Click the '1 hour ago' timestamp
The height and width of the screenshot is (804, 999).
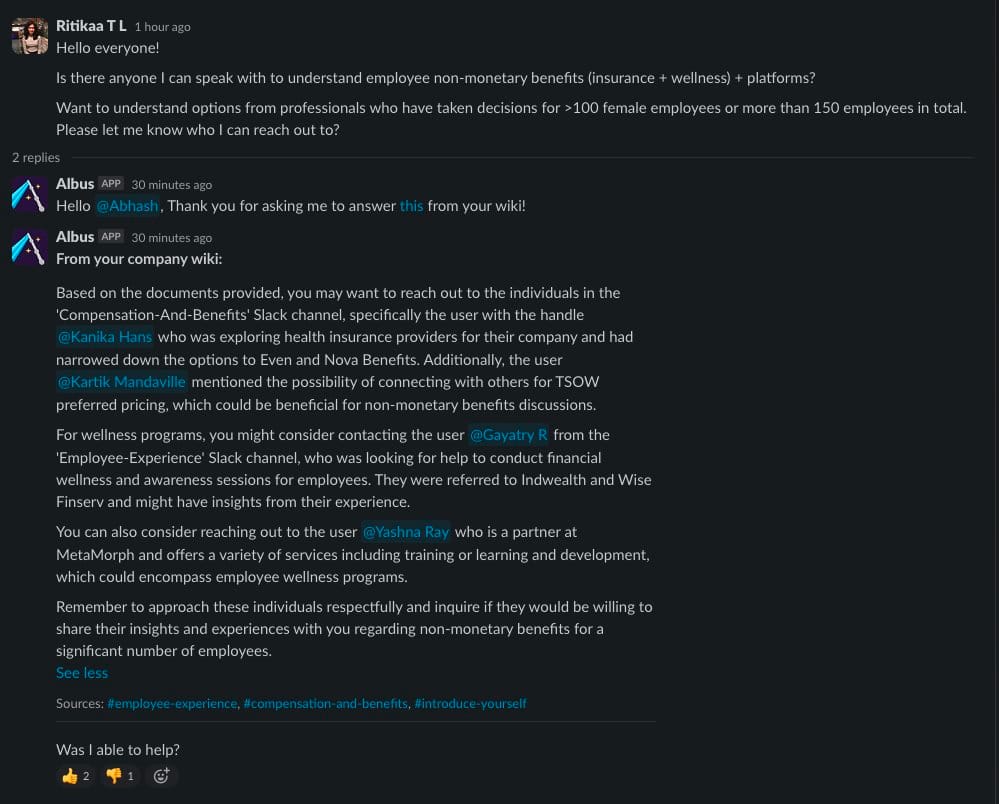(x=162, y=27)
